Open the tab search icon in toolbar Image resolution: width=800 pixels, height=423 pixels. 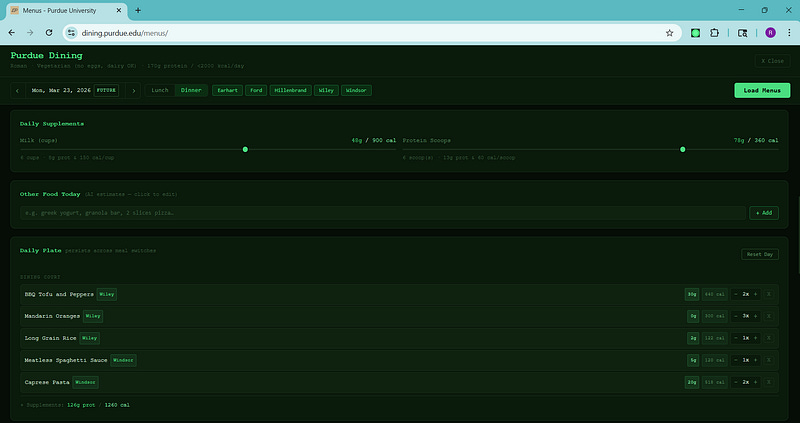(743, 33)
